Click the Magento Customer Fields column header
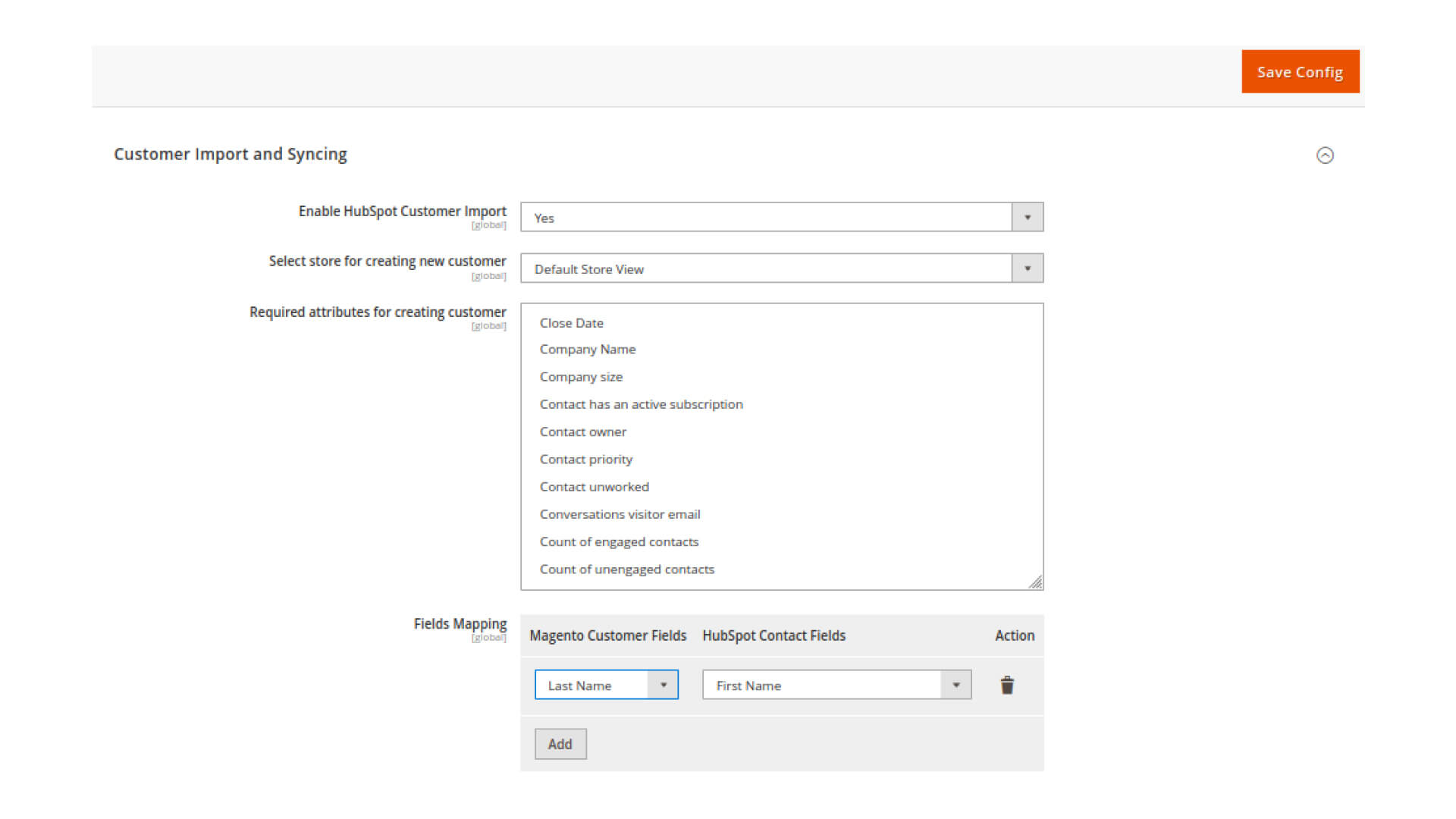This screenshot has height=819, width=1456. pos(608,635)
